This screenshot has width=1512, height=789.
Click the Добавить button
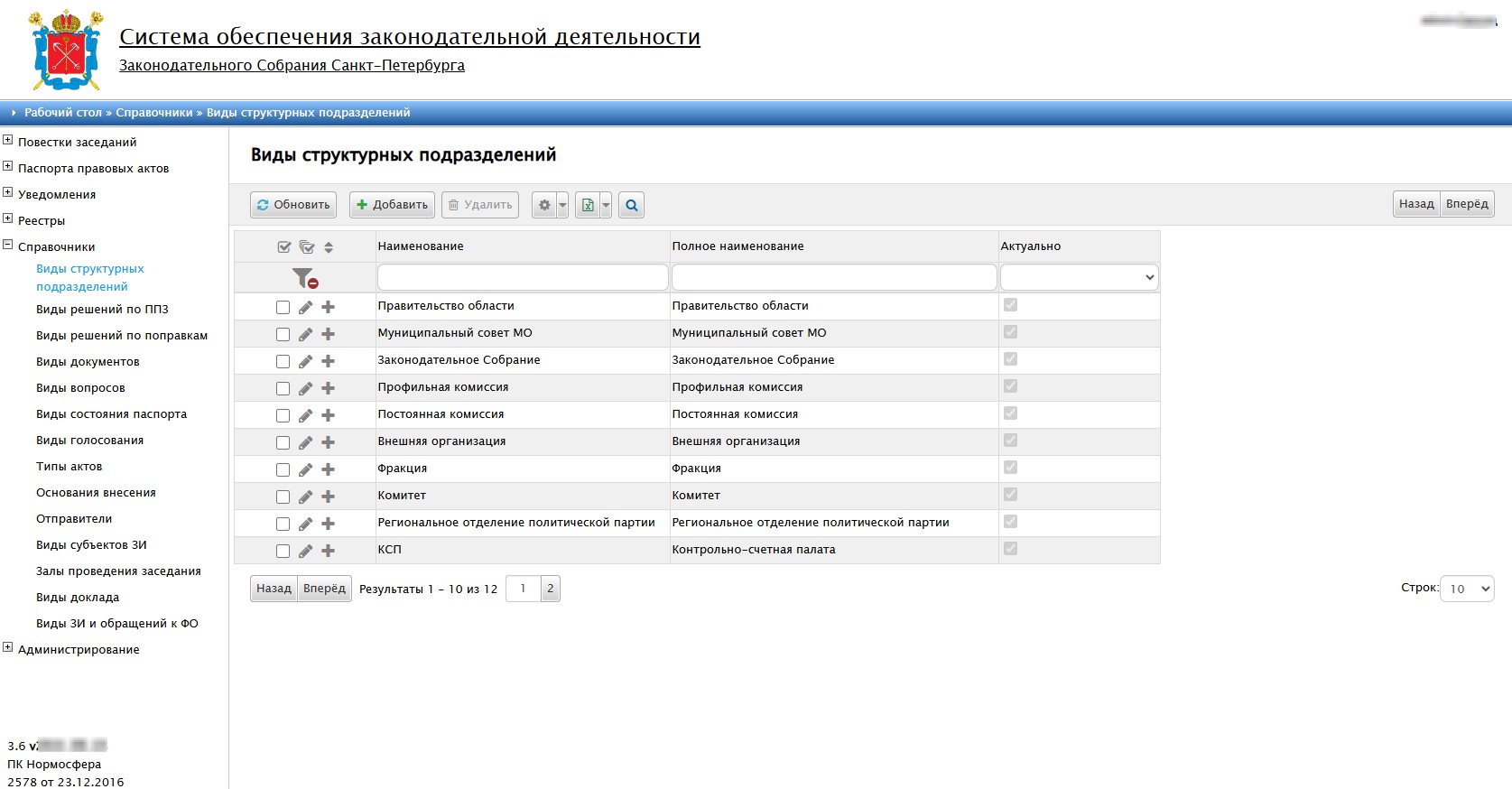392,205
